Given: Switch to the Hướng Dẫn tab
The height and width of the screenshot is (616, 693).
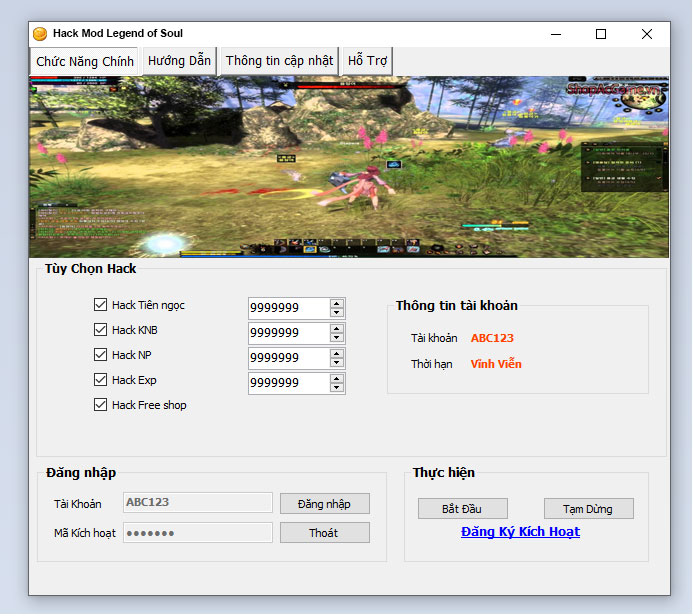Looking at the screenshot, I should click(x=179, y=61).
